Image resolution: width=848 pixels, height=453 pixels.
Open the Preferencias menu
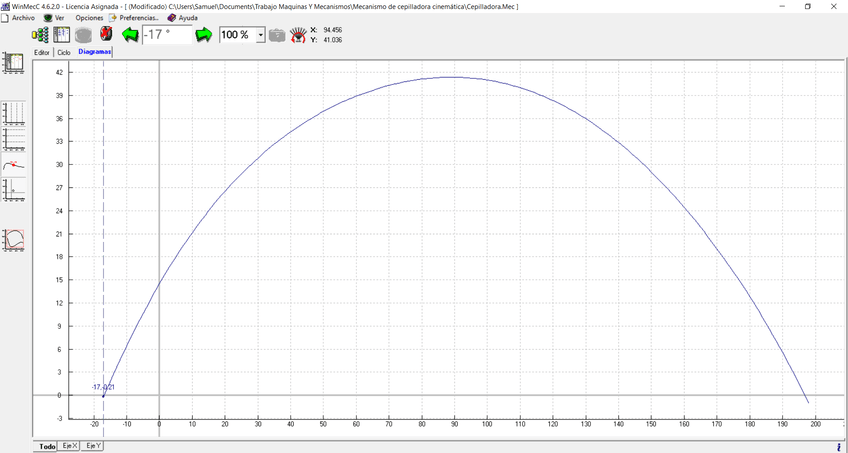[134, 18]
